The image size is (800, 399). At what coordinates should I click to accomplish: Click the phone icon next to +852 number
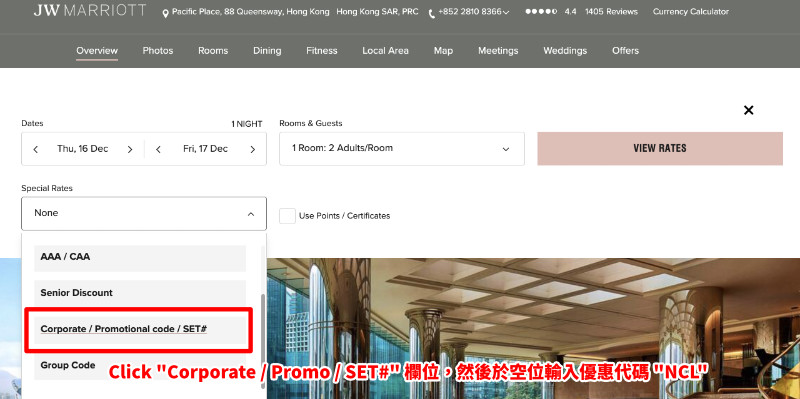tap(432, 13)
